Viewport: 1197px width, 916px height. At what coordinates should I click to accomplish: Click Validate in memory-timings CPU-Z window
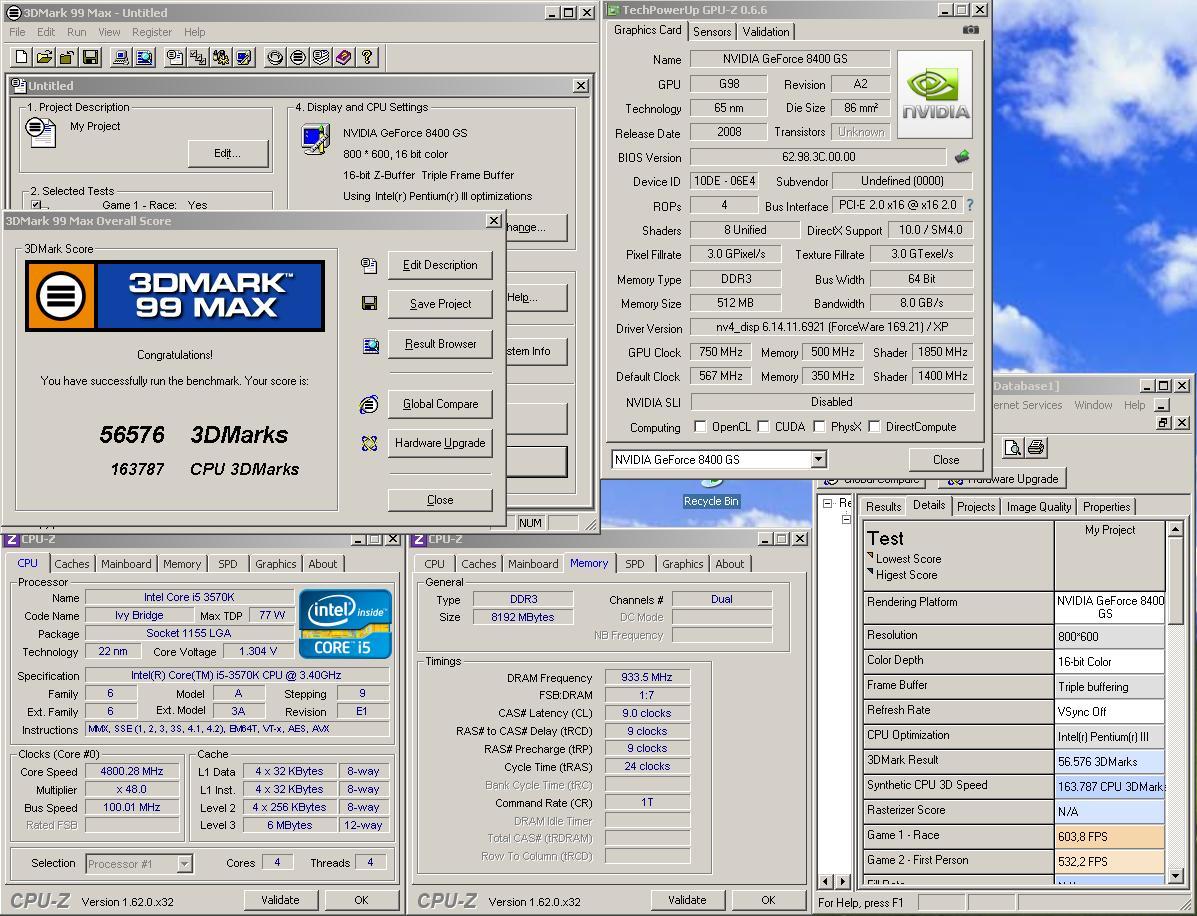tap(687, 900)
